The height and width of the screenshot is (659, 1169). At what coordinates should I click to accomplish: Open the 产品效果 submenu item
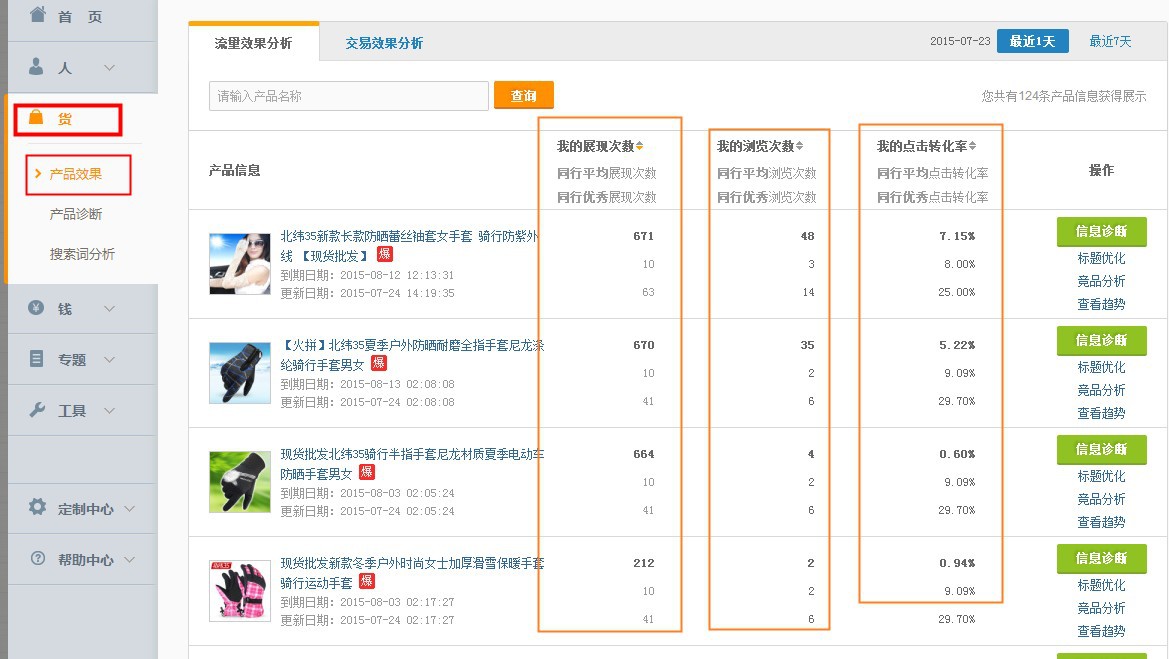click(76, 174)
